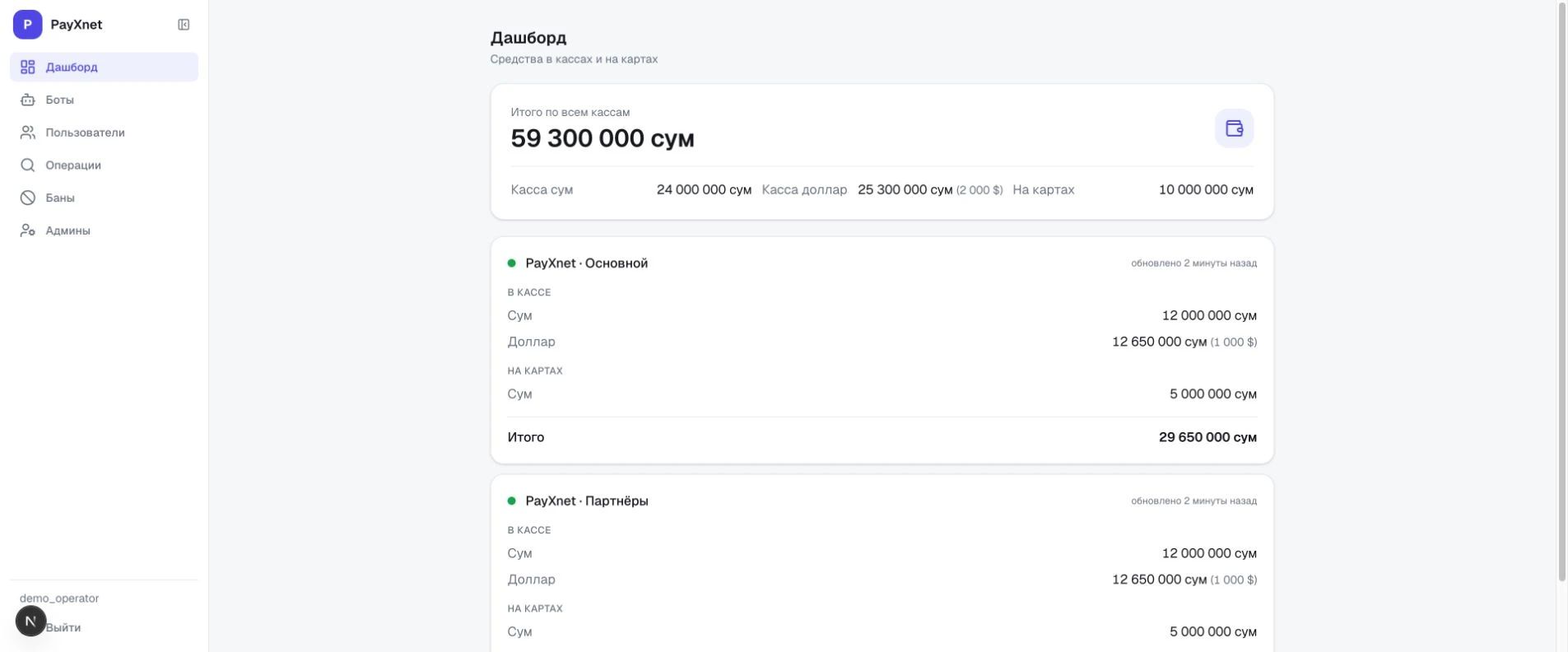Click the green status dot next to PayXnet · Основной

[512, 263]
